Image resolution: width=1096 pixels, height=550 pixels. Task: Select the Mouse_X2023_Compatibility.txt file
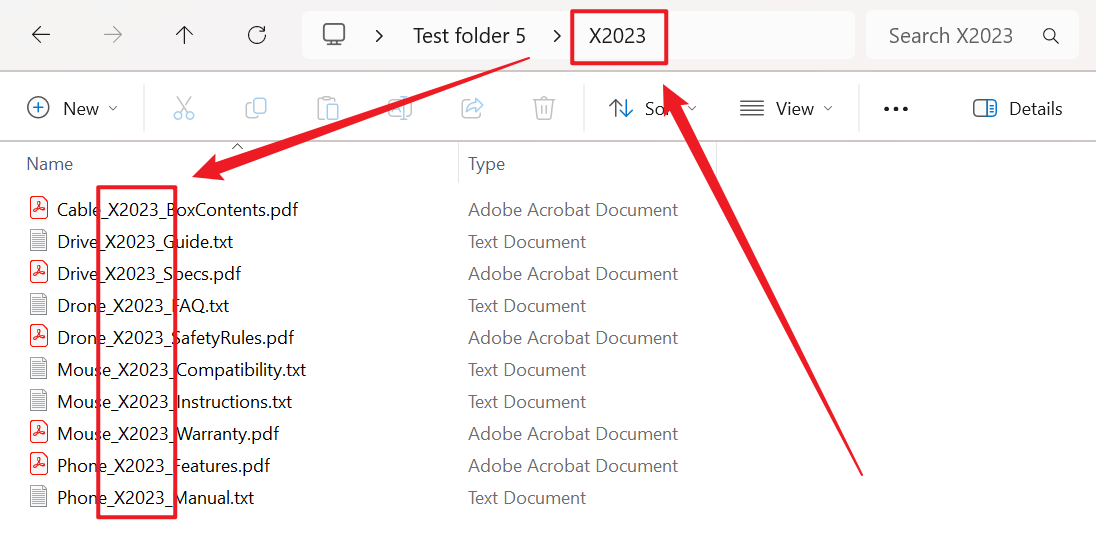(181, 370)
